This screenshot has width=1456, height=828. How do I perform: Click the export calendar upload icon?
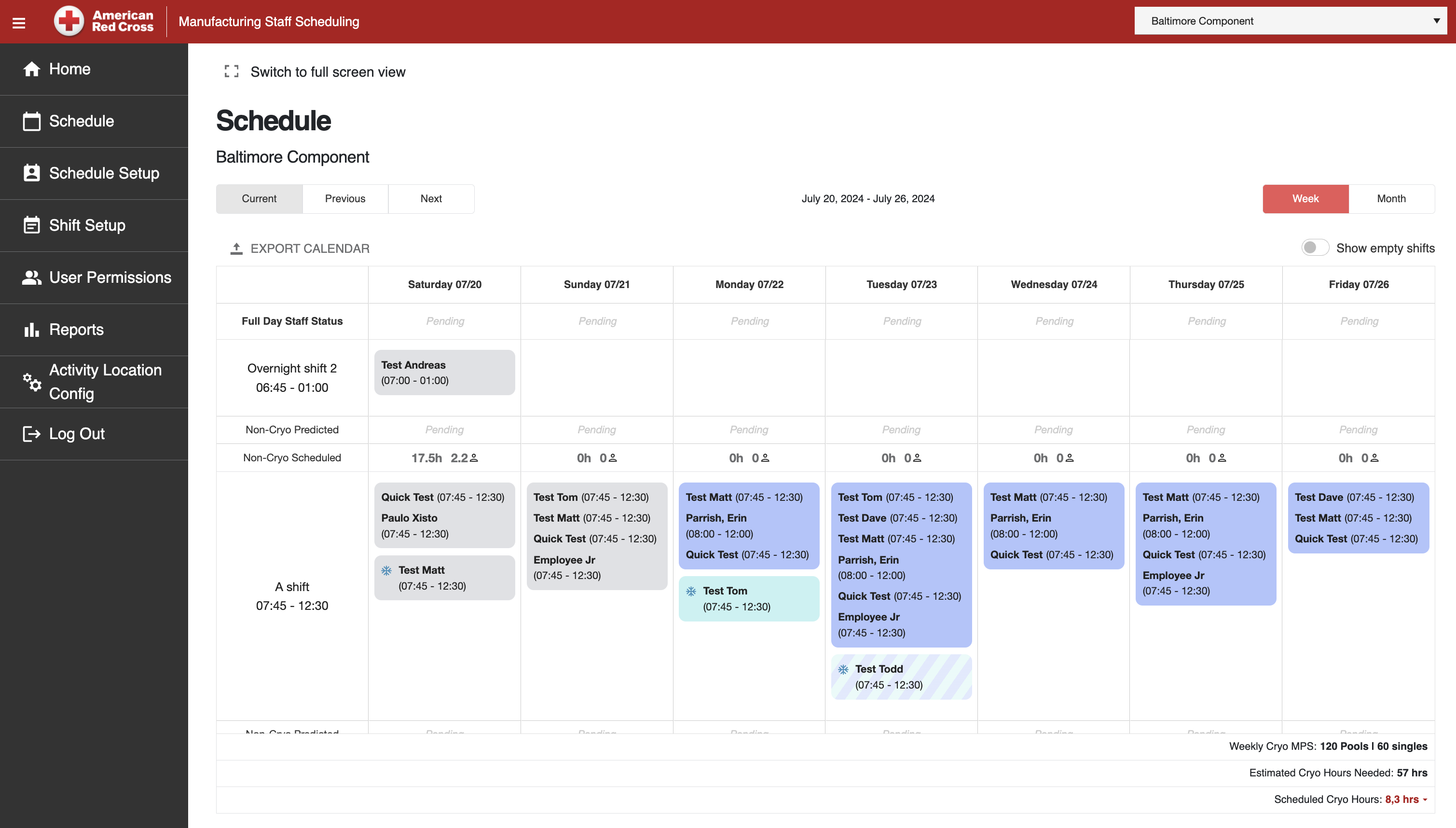click(236, 248)
